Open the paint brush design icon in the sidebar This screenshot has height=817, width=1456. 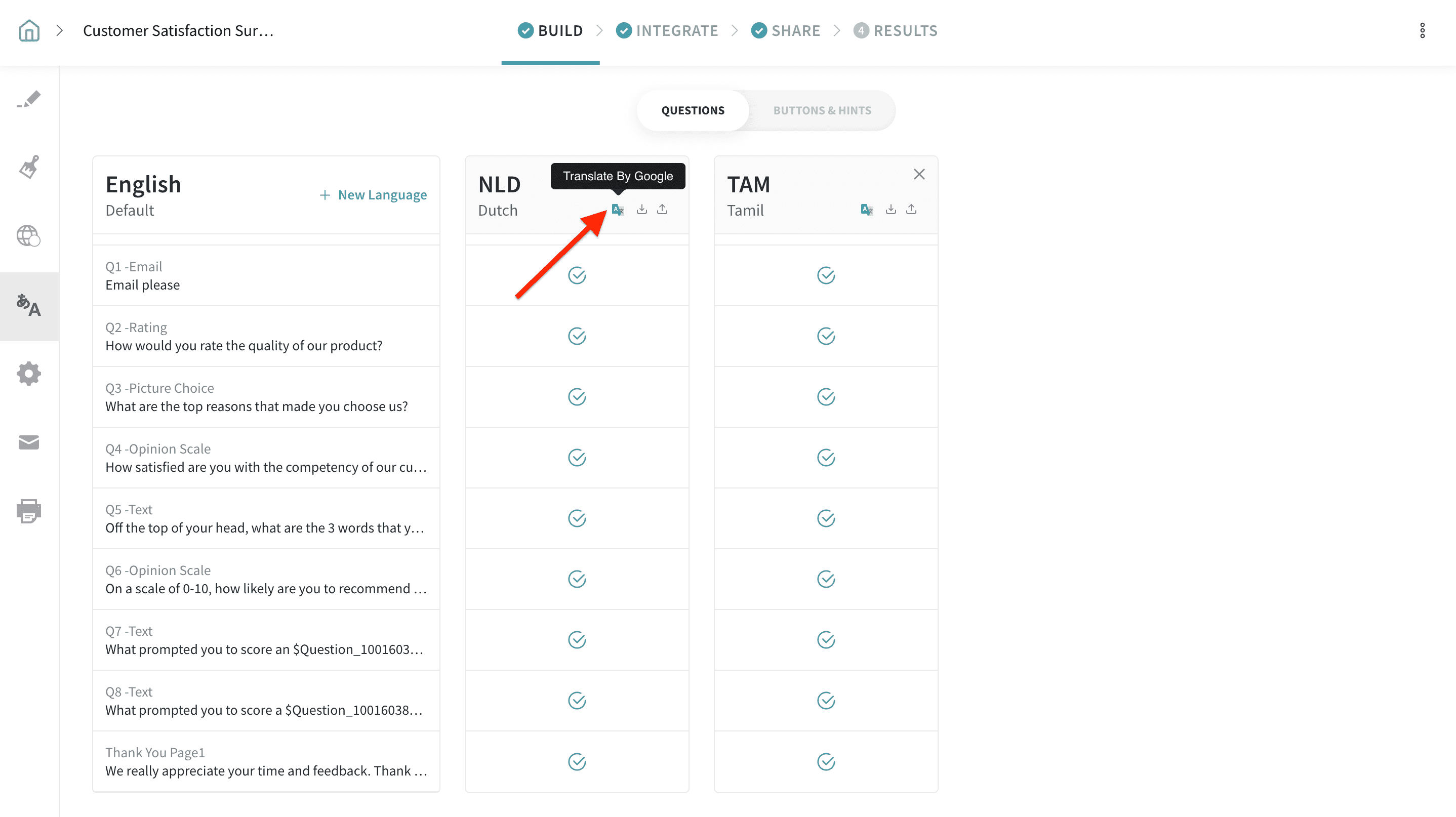point(29,167)
